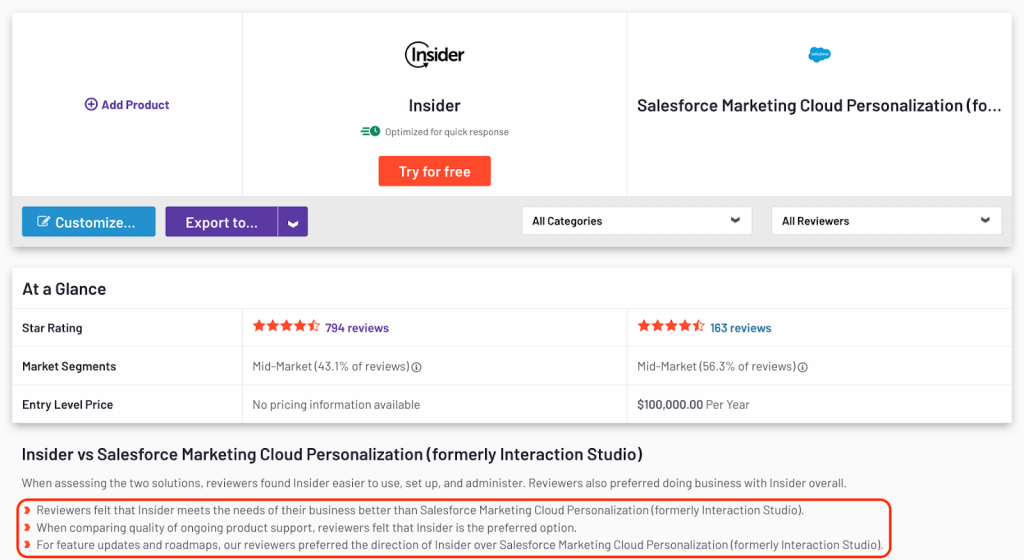Open info icon next to Mid-Market 43.1%

[416, 367]
